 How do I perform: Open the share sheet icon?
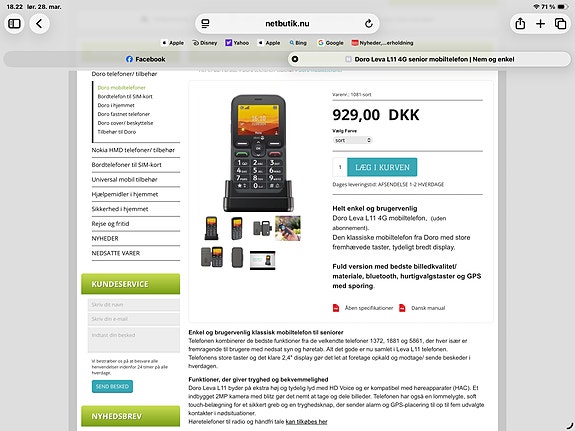[x=520, y=24]
